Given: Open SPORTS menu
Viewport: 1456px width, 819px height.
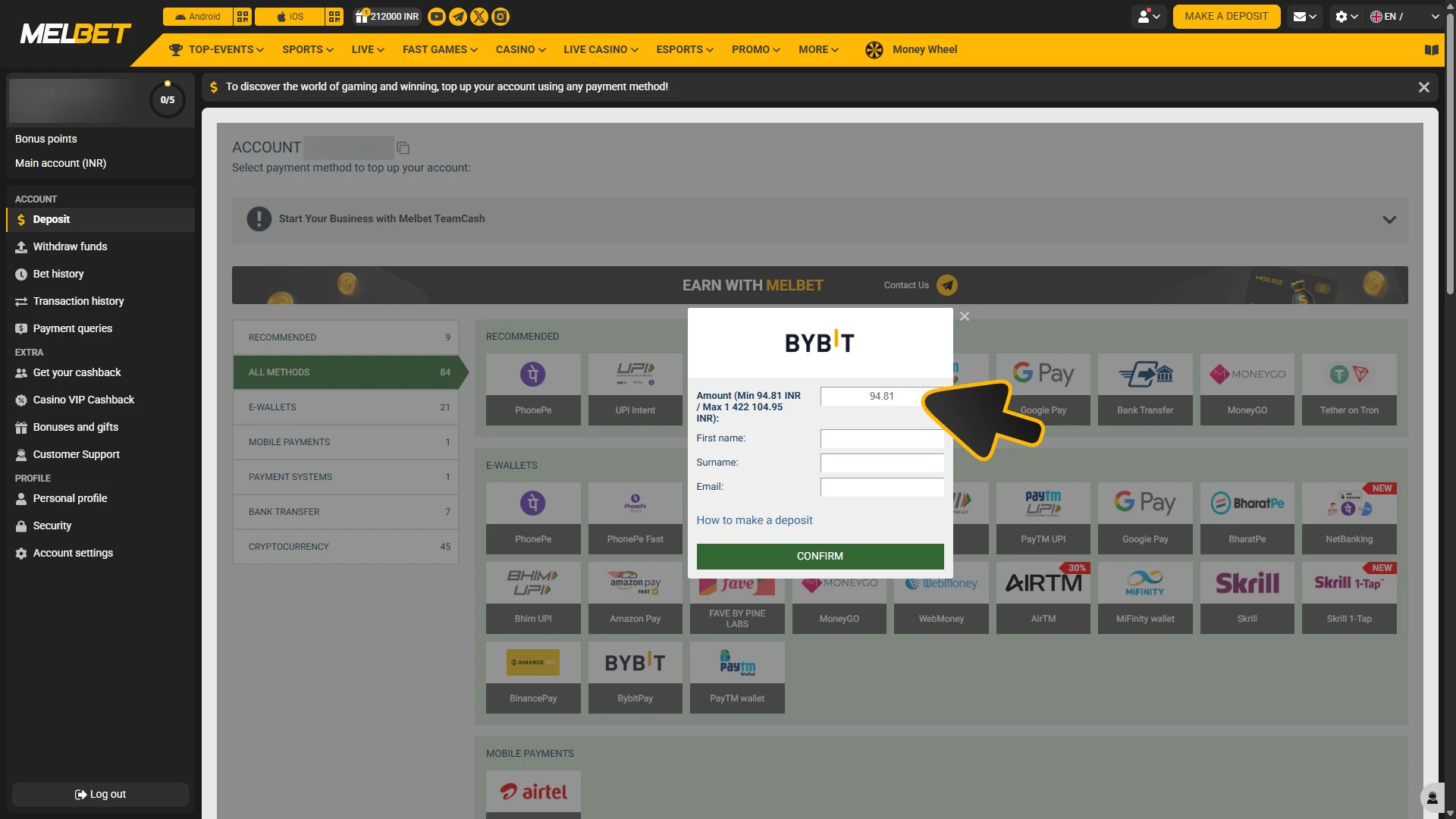Looking at the screenshot, I should (308, 50).
